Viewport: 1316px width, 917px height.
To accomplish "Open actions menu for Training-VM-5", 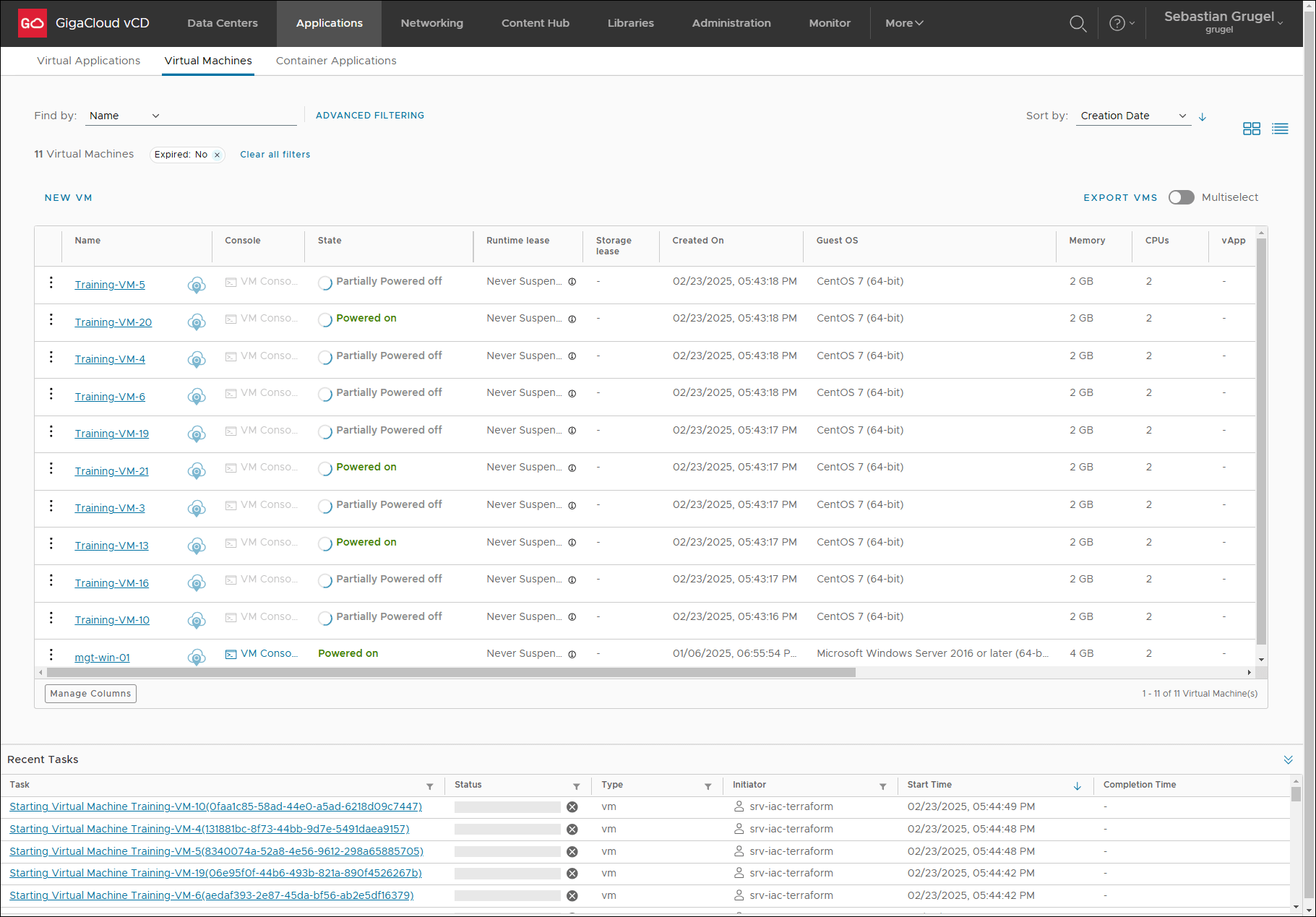I will click(x=51, y=283).
